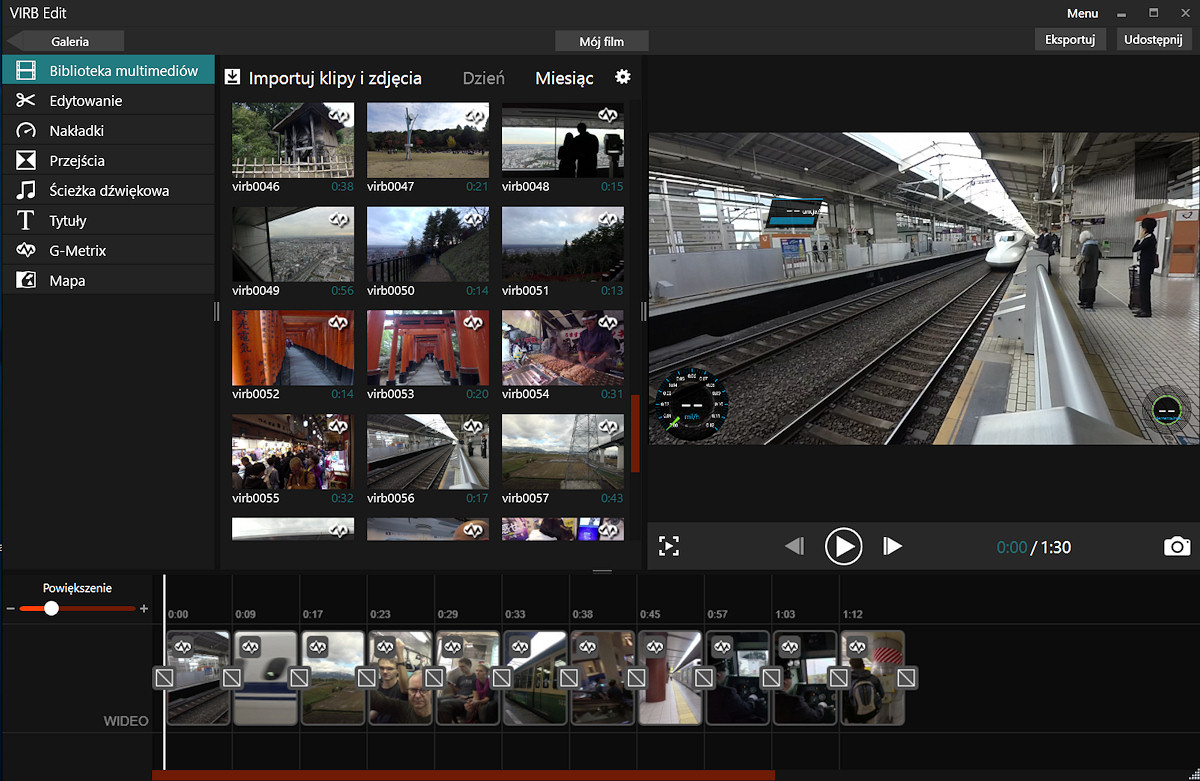
Task: Play the video preview
Action: tap(843, 546)
